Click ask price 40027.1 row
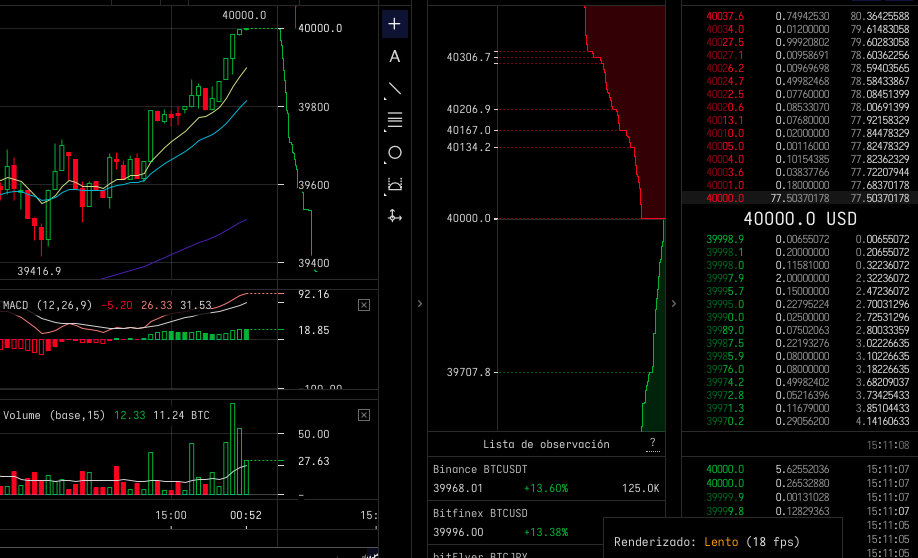This screenshot has width=918, height=558. [799, 55]
